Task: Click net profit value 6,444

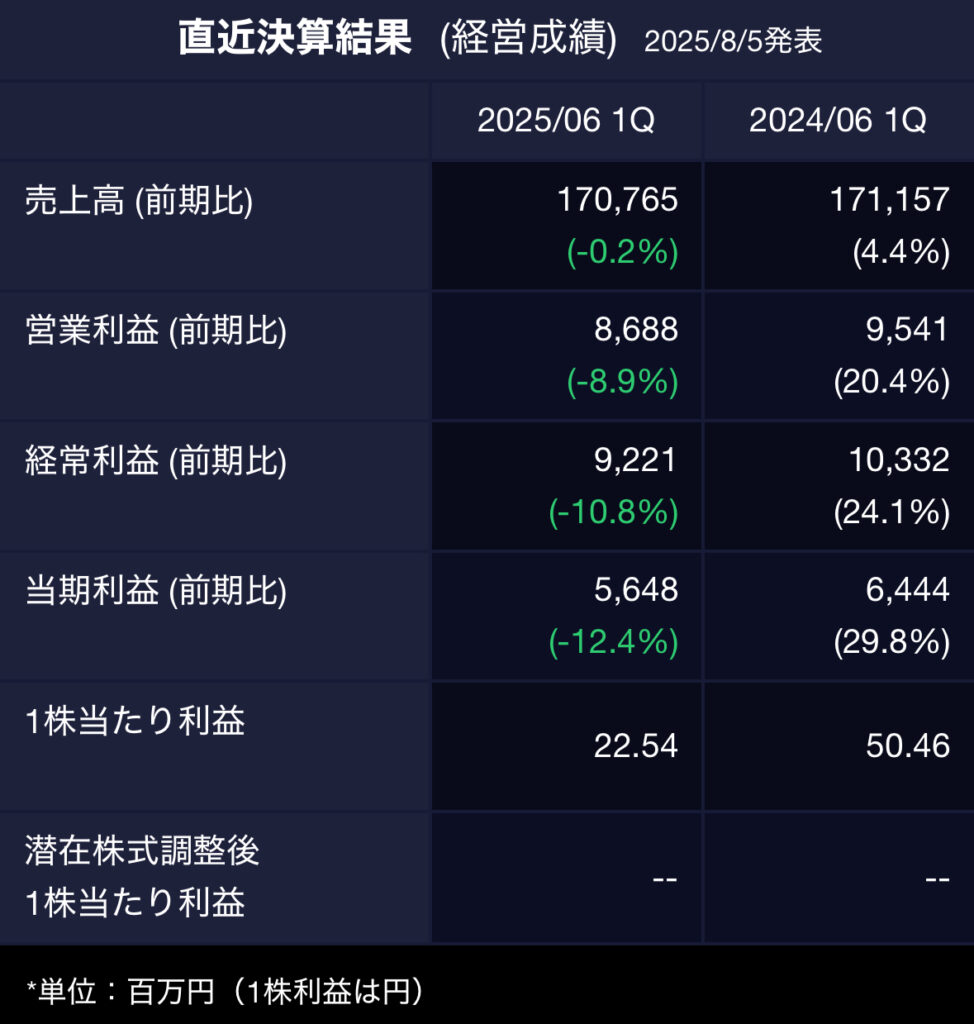Action: [907, 590]
